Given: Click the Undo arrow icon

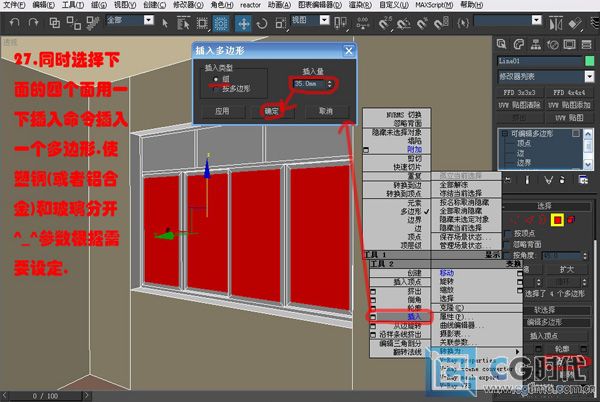Looking at the screenshot, I should pyautogui.click(x=15, y=23).
